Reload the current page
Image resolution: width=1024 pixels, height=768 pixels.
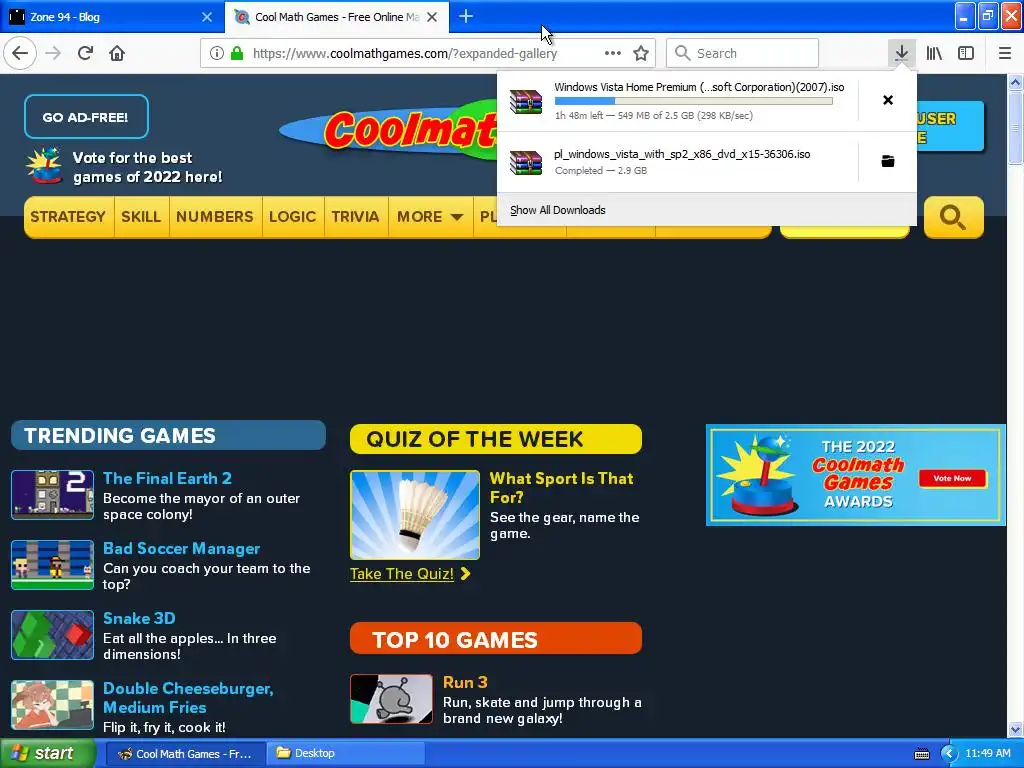85,53
